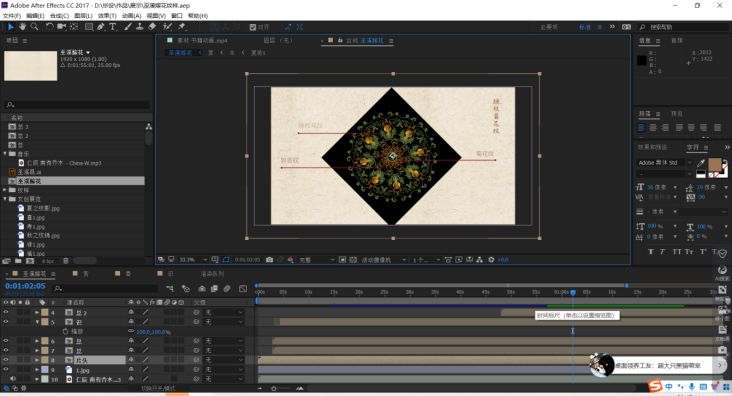The height and width of the screenshot is (396, 732).
Task: Open the 效果(T) menu
Action: point(107,15)
